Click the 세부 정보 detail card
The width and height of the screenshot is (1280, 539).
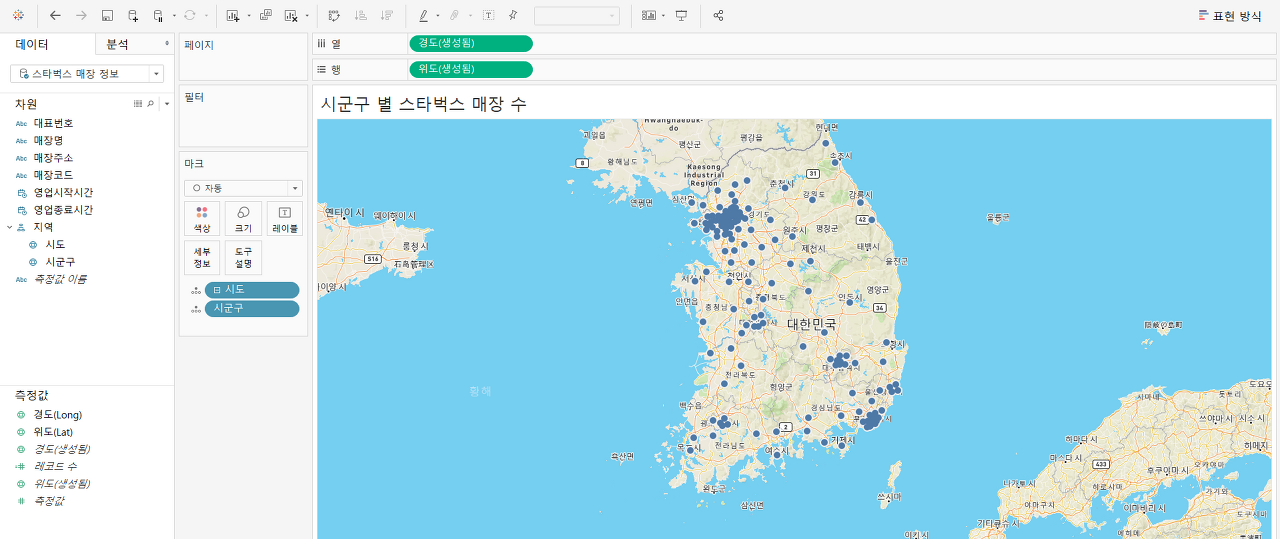click(x=202, y=257)
